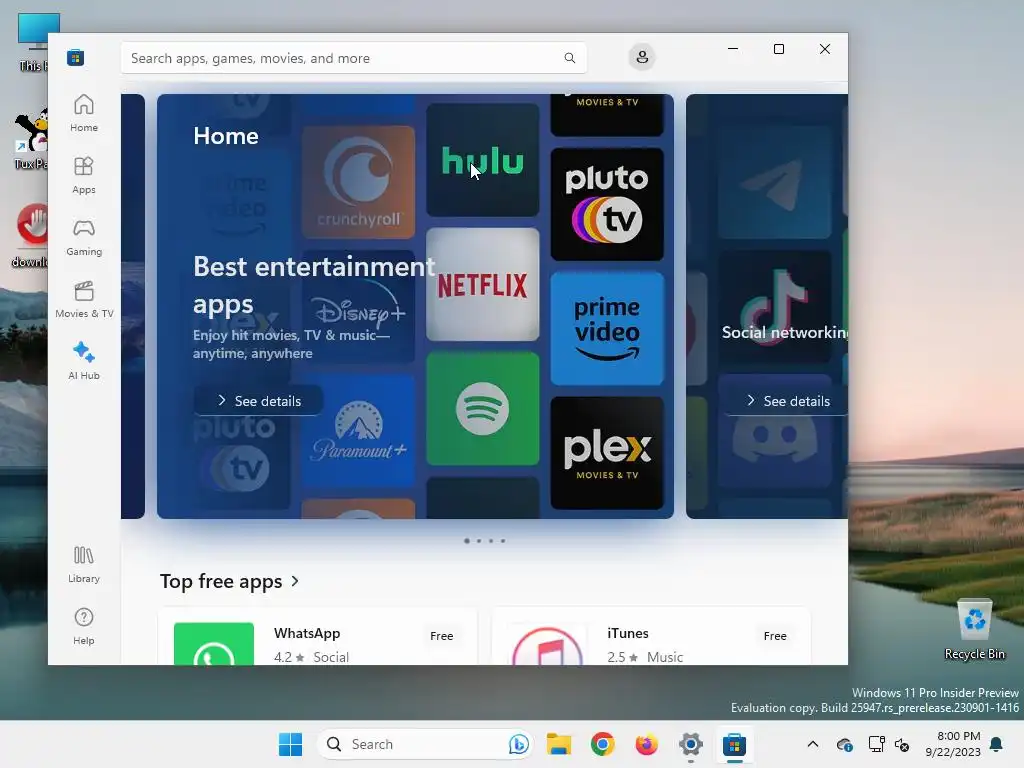The image size is (1024, 768).
Task: Open the WhatsApp listing title
Action: pos(307,633)
